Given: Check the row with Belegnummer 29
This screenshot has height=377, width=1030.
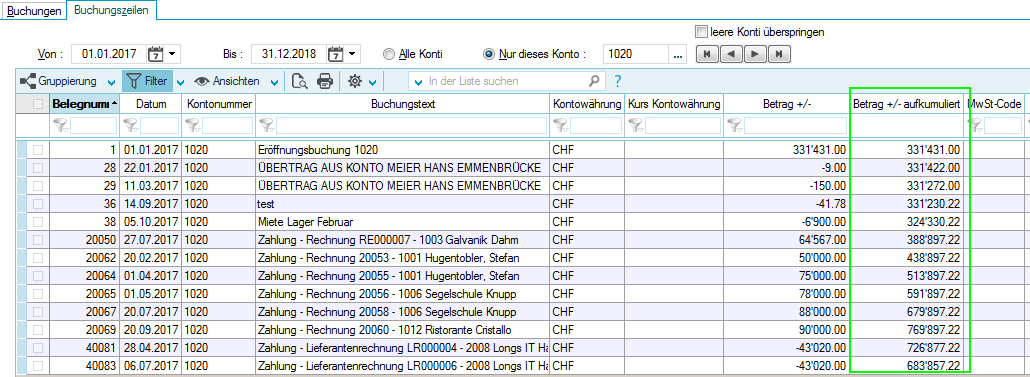Looking at the screenshot, I should pyautogui.click(x=38, y=185).
